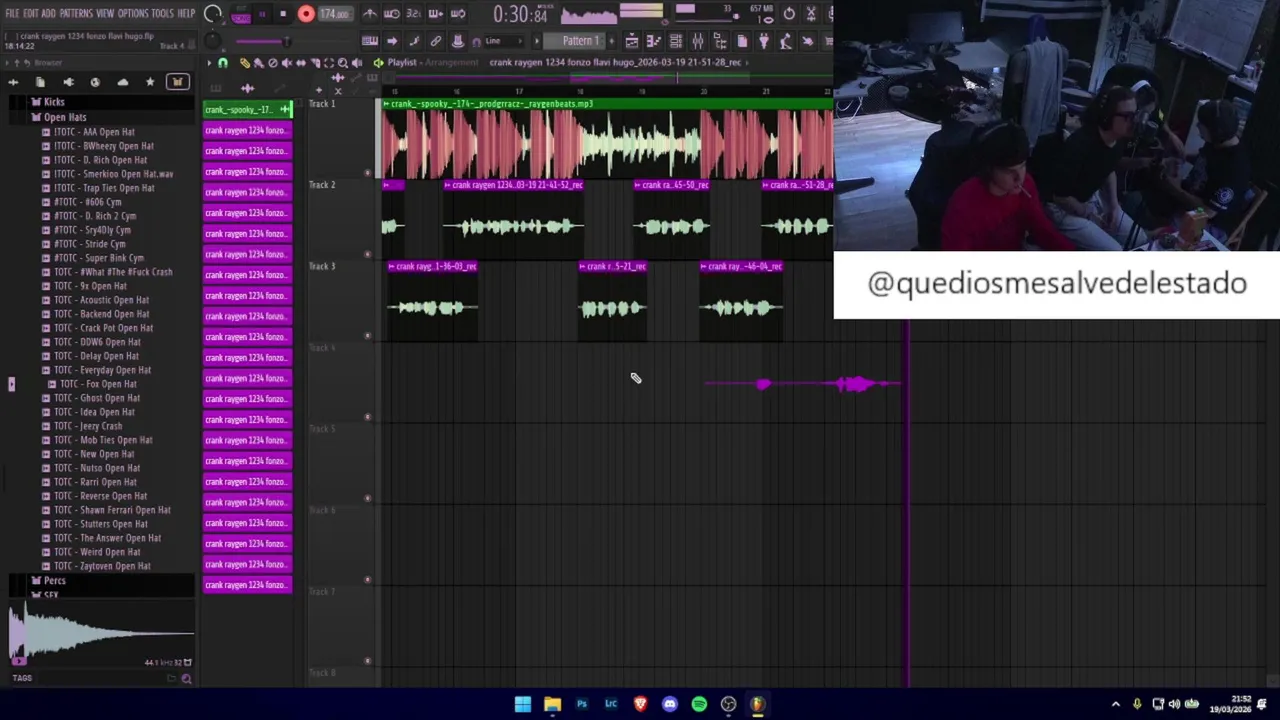
Task: Open the channel rack view icon
Action: pos(676,41)
